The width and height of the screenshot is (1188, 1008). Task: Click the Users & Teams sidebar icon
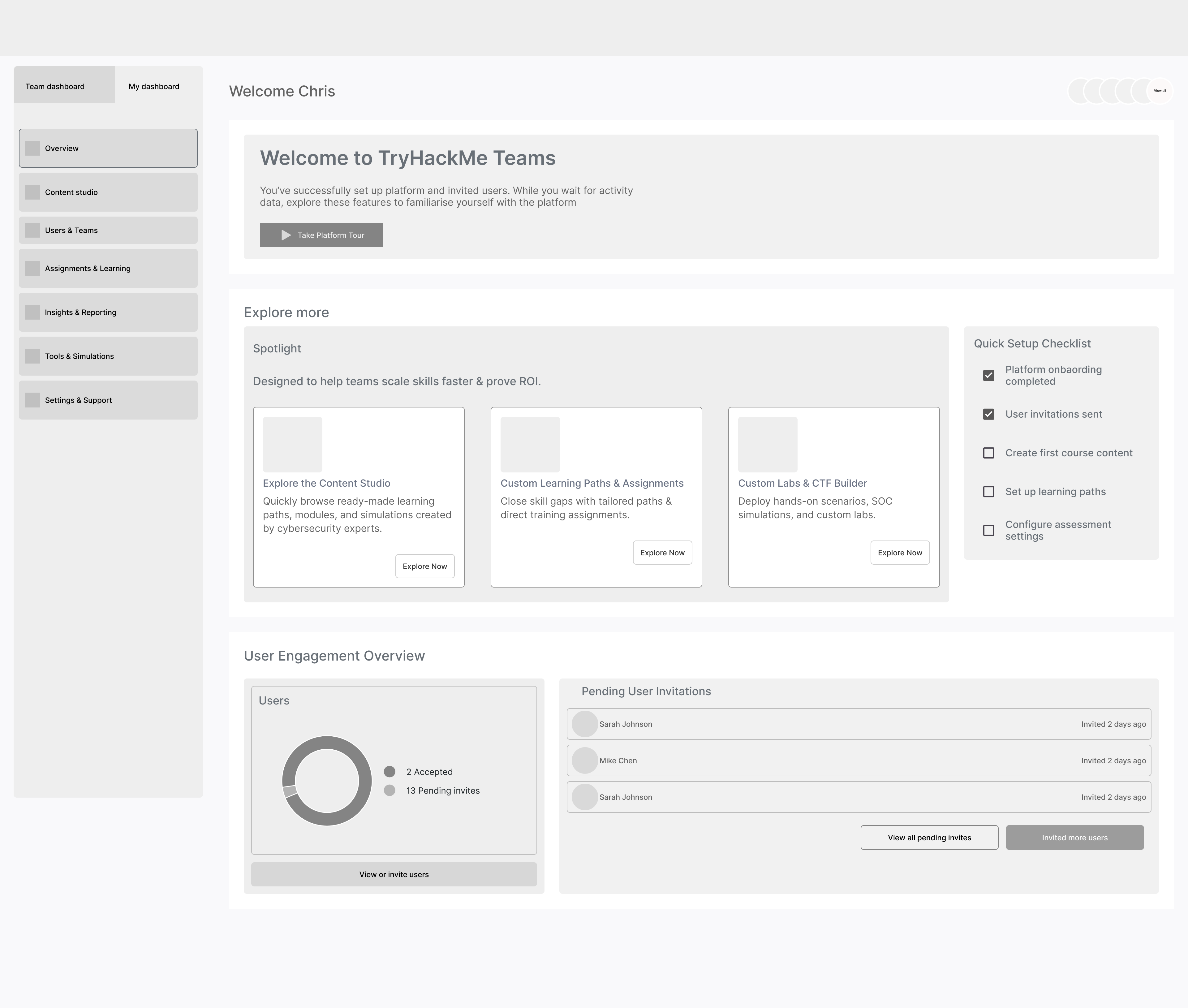point(32,230)
